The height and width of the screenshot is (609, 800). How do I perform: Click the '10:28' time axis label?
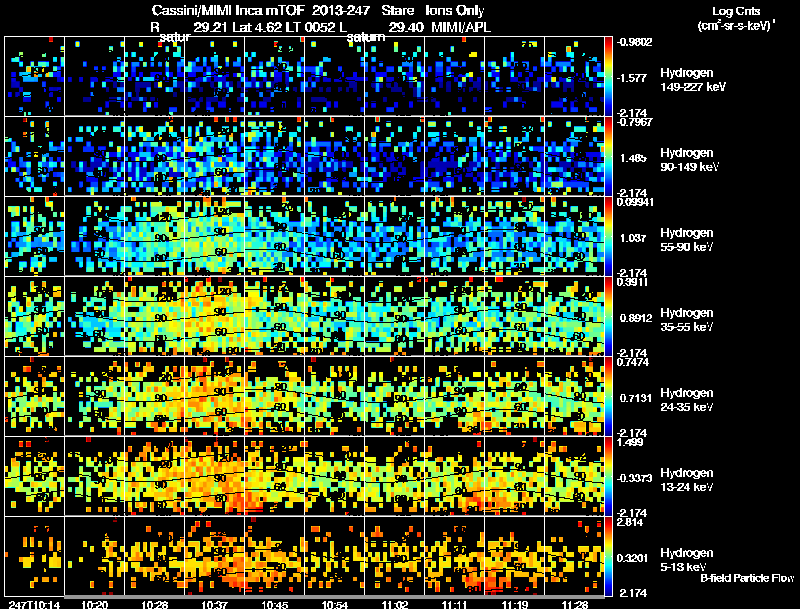155,604
